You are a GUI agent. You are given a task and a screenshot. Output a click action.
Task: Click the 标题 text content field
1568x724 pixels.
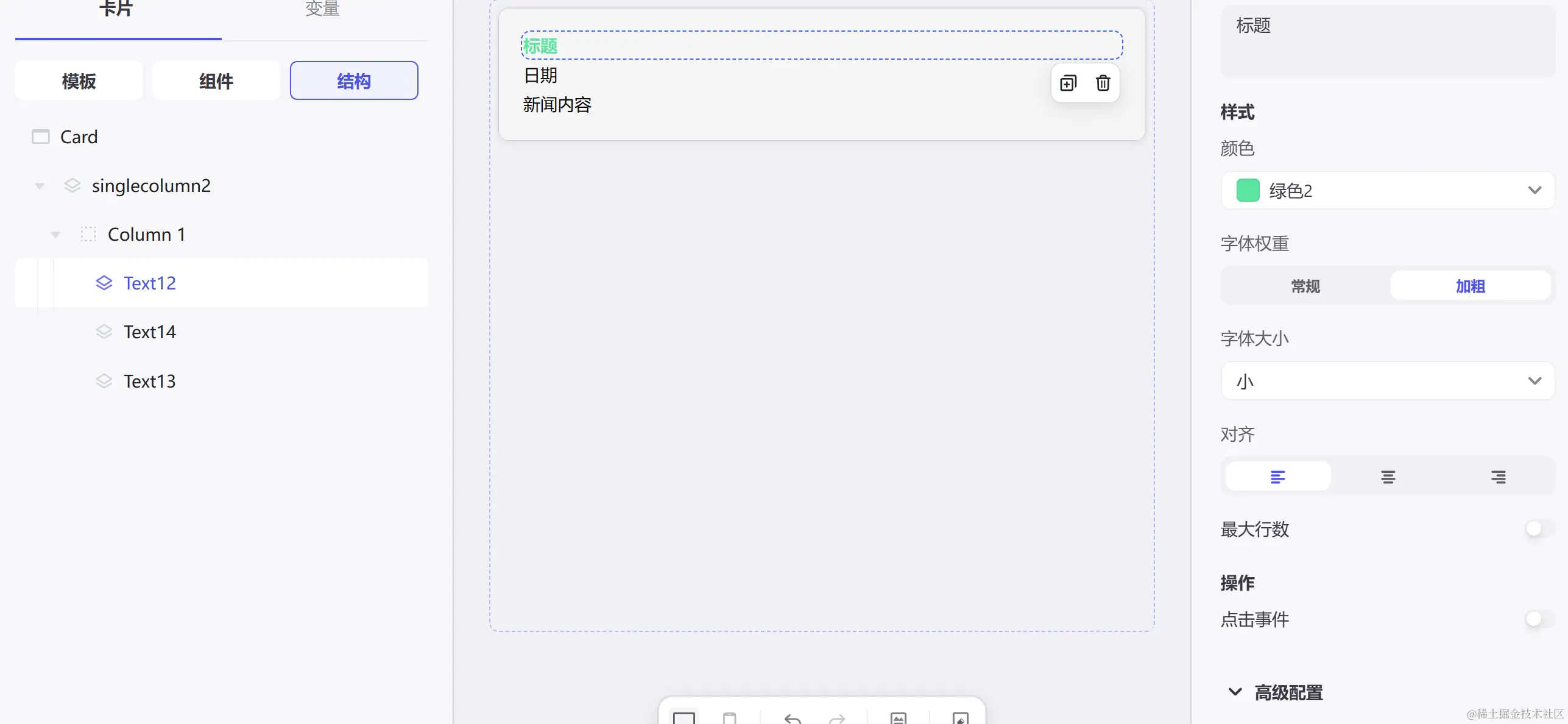click(x=1386, y=40)
